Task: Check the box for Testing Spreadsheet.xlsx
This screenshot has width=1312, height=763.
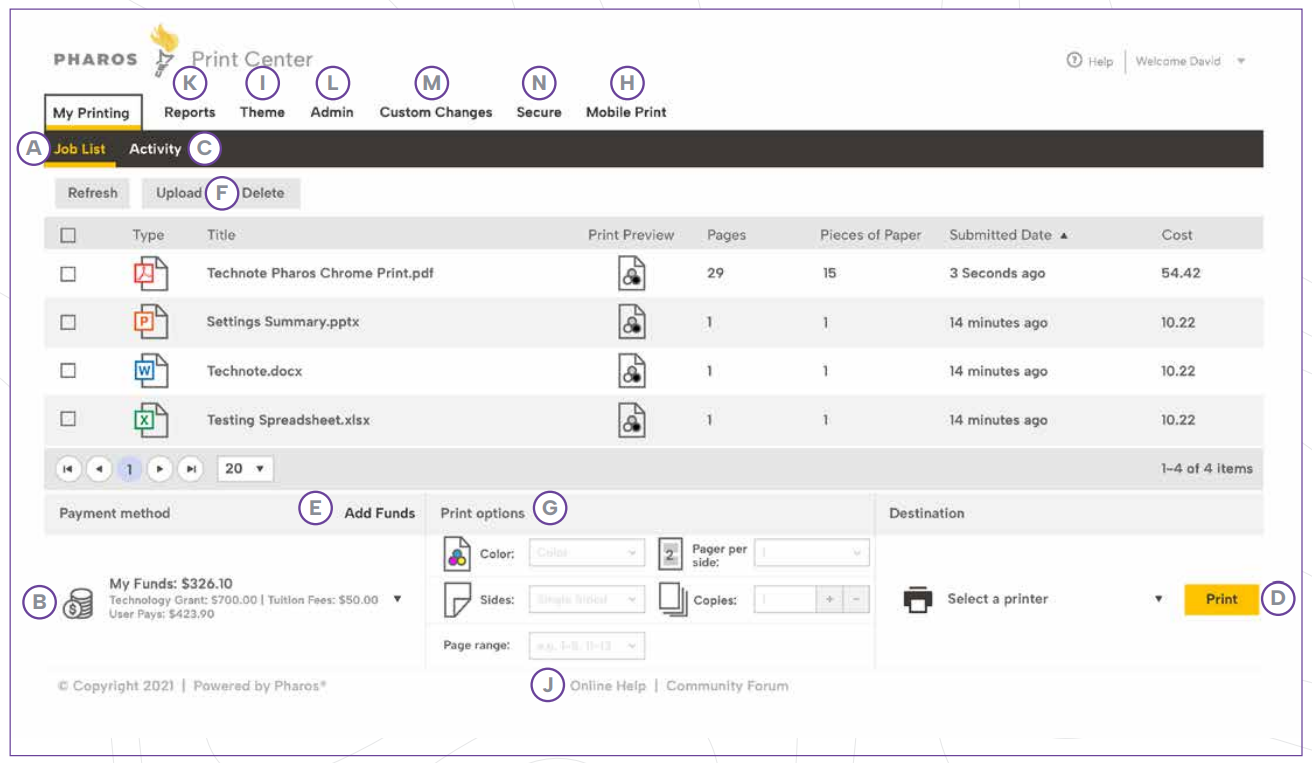Action: coord(68,420)
